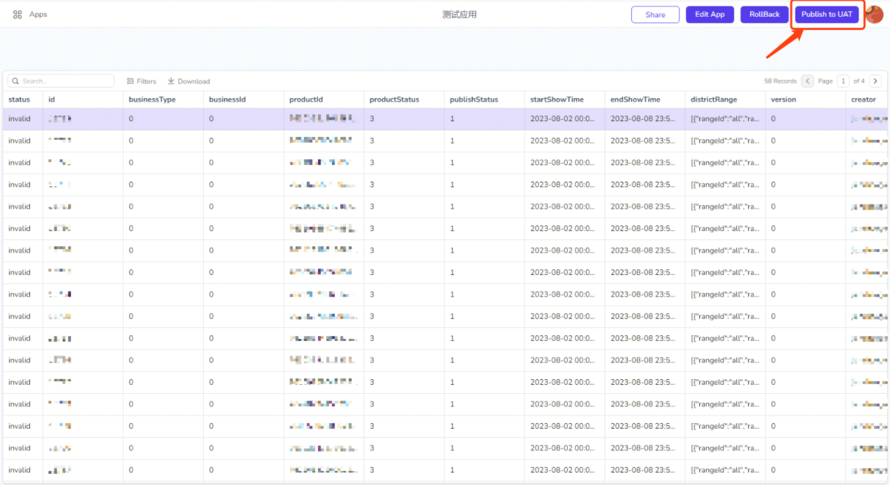
Task: Click Publish to UAT button
Action: (826, 15)
